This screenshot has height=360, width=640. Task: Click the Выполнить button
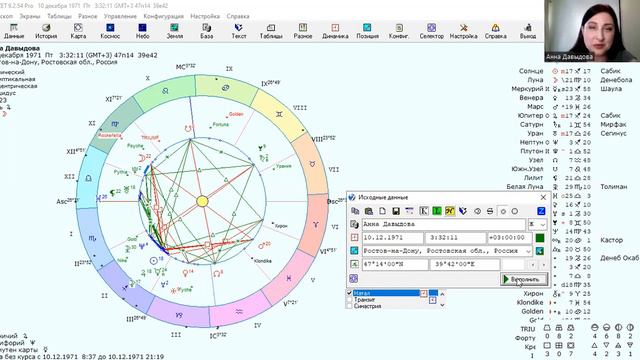tap(524, 279)
